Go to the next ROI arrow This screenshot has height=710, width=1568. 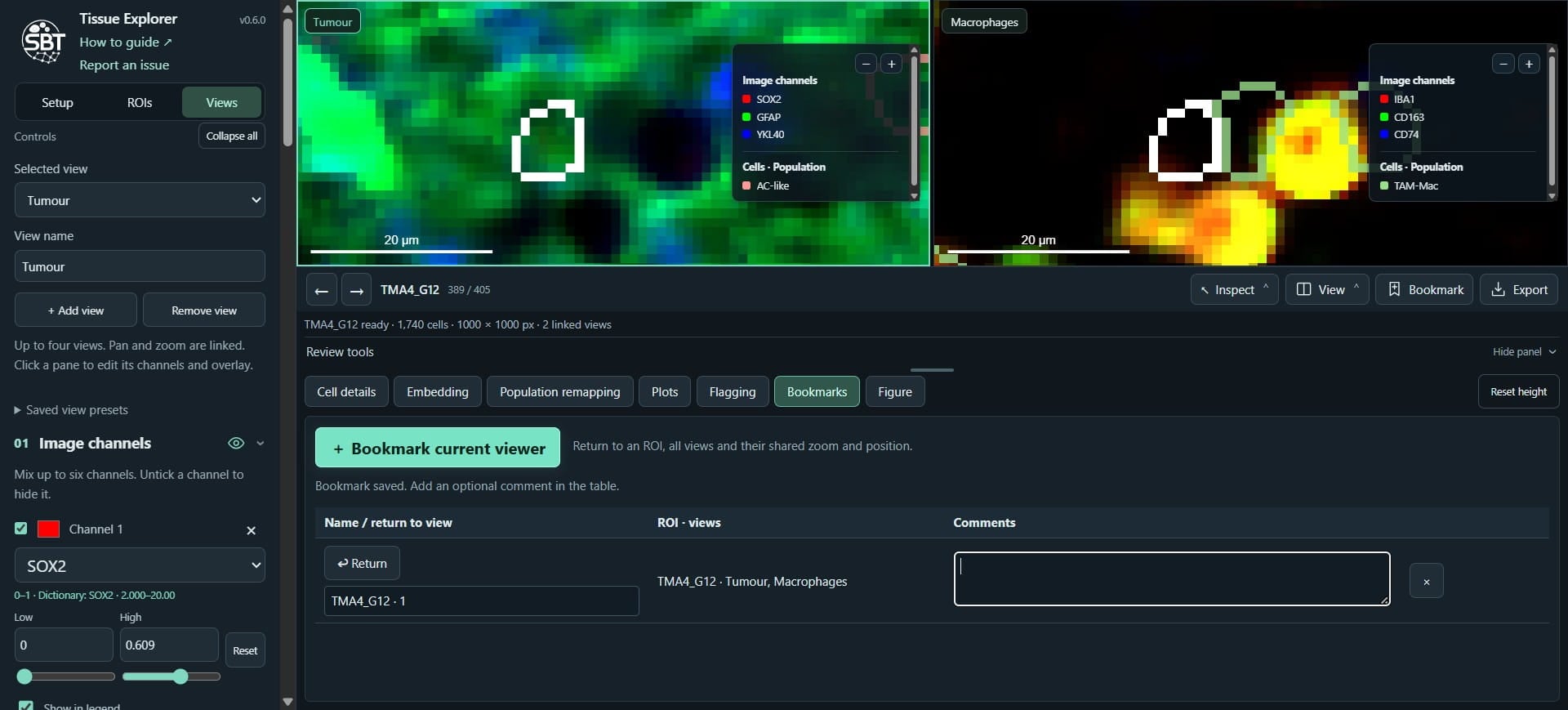coord(356,290)
